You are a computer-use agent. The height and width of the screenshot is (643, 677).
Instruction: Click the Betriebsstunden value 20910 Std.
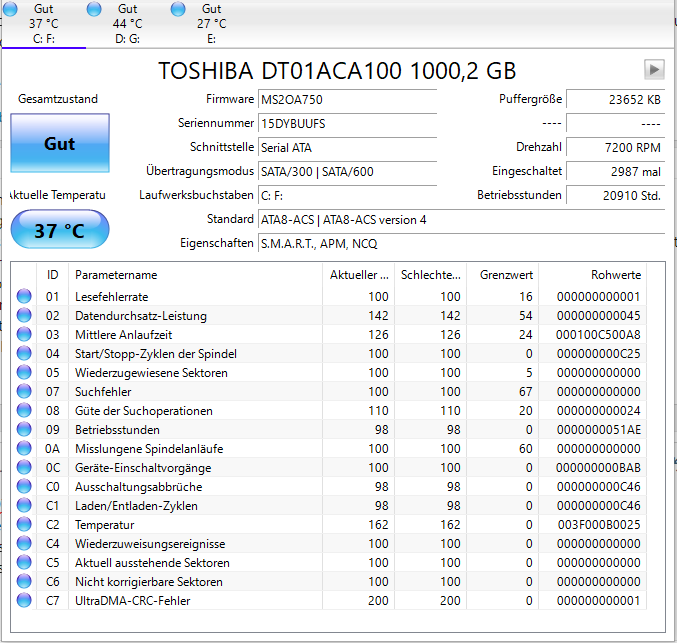pyautogui.click(x=616, y=196)
